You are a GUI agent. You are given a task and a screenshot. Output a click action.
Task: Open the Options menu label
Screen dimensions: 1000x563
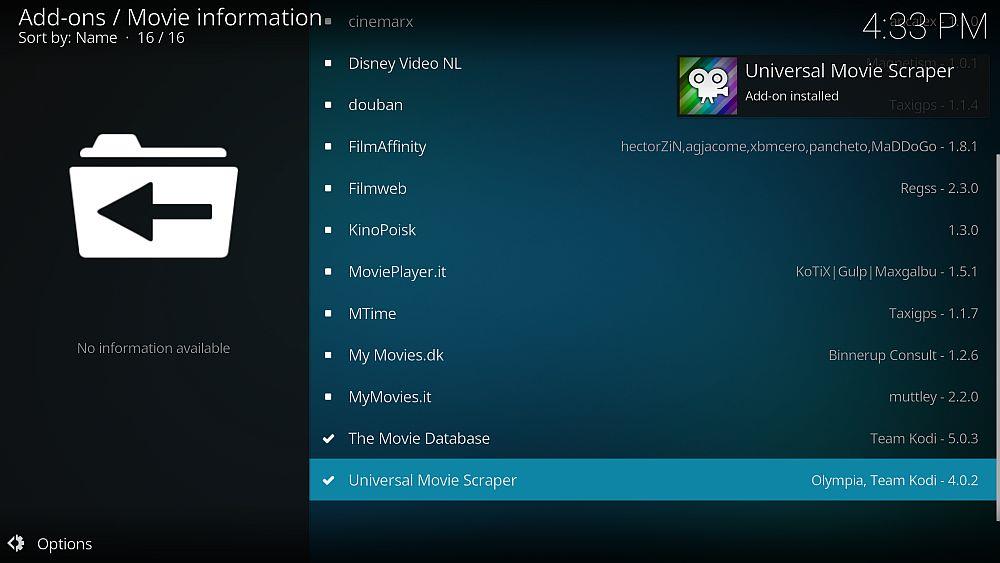pos(64,544)
